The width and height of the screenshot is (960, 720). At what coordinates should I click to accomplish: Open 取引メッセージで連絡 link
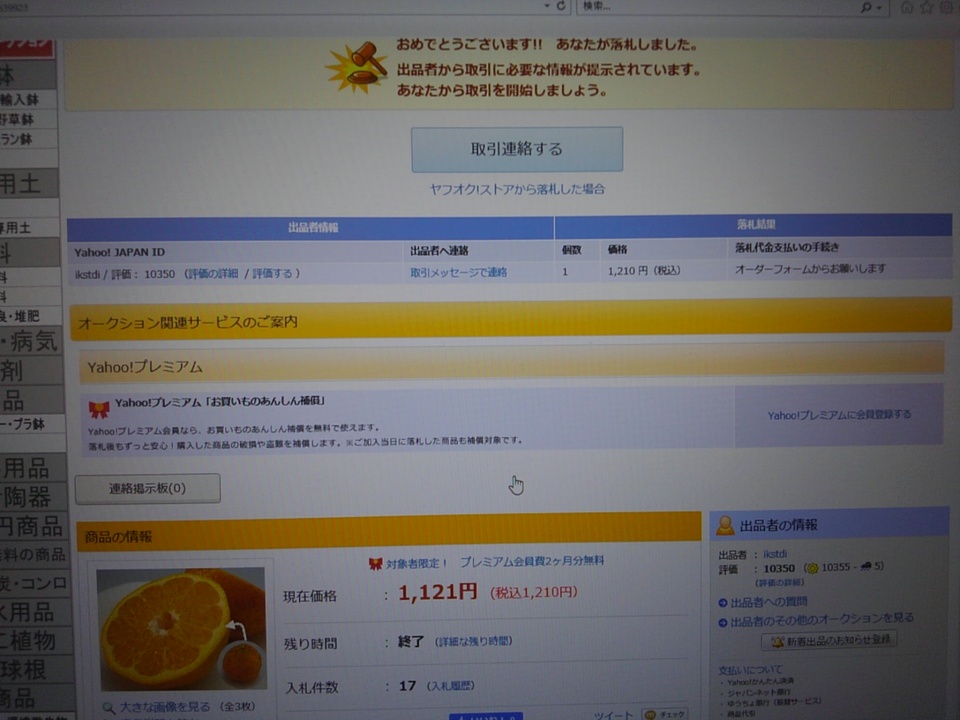coord(459,272)
